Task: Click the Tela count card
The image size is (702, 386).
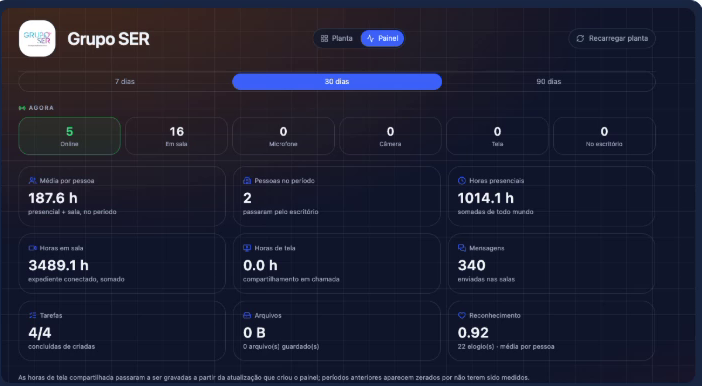Action: (497, 136)
